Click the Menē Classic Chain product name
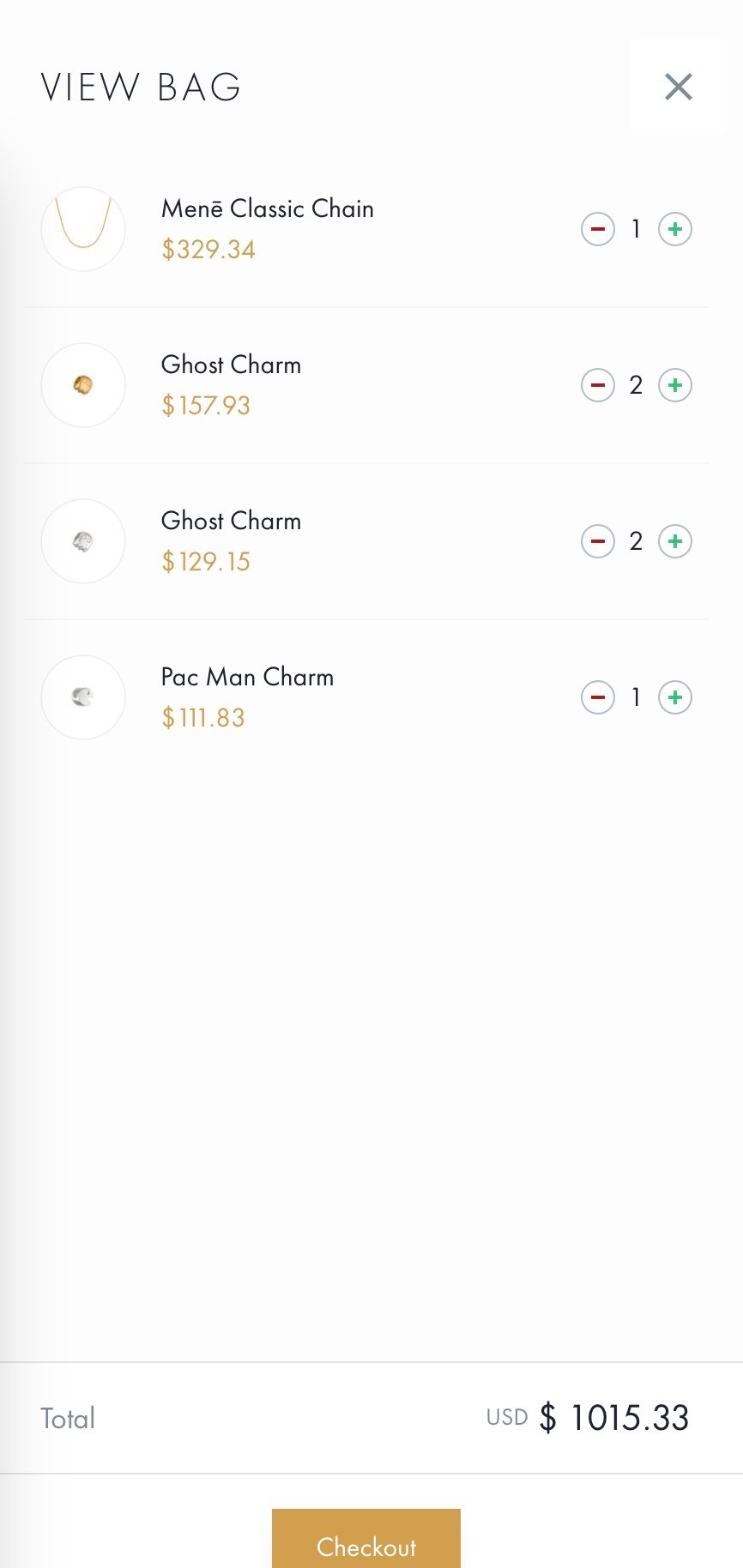This screenshot has height=1568, width=743. coord(267,208)
